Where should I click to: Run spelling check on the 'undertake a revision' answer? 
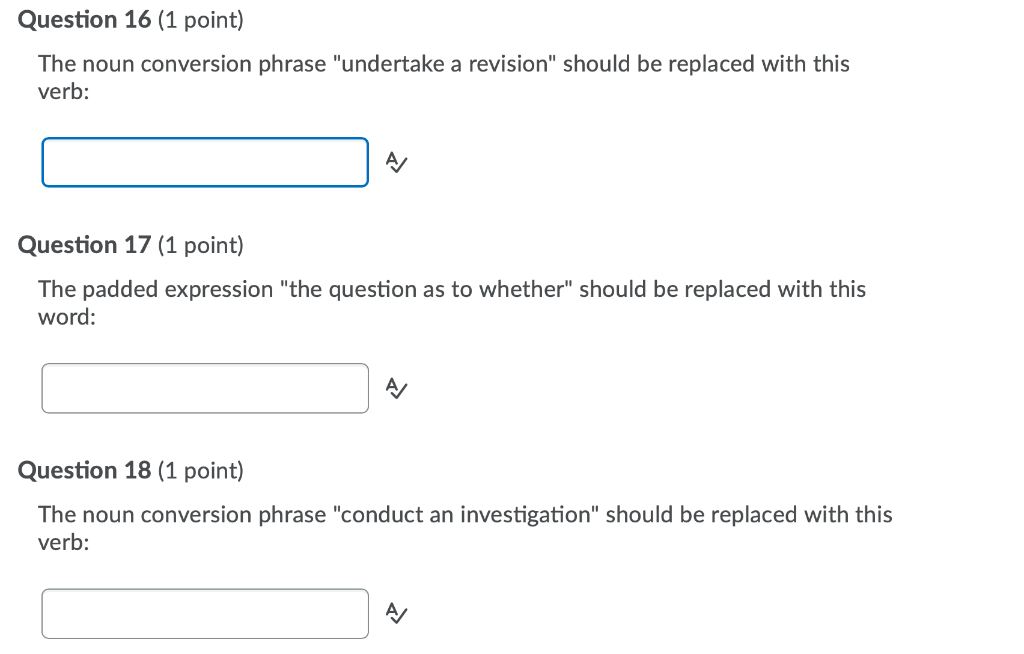tap(395, 162)
